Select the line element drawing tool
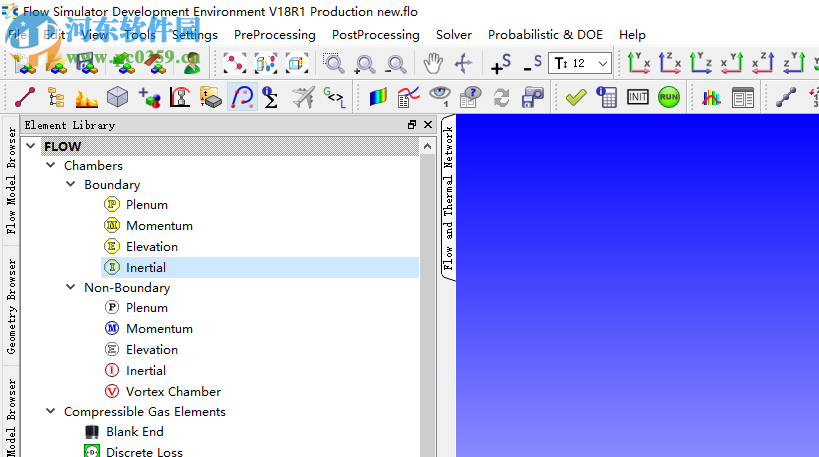This screenshot has height=457, width=819. (x=25, y=97)
